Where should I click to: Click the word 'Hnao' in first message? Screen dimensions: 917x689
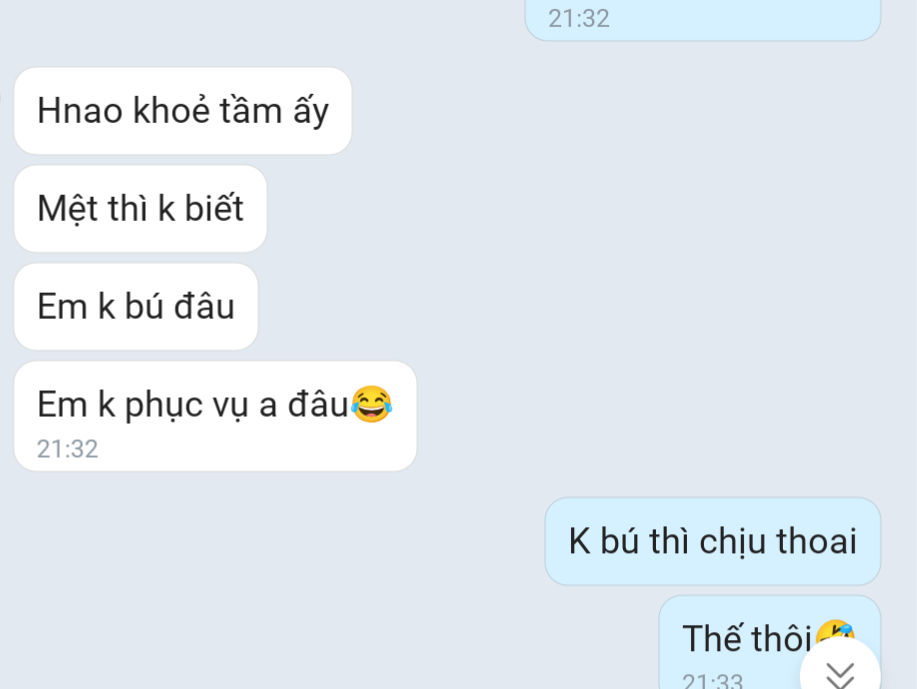[x=80, y=110]
